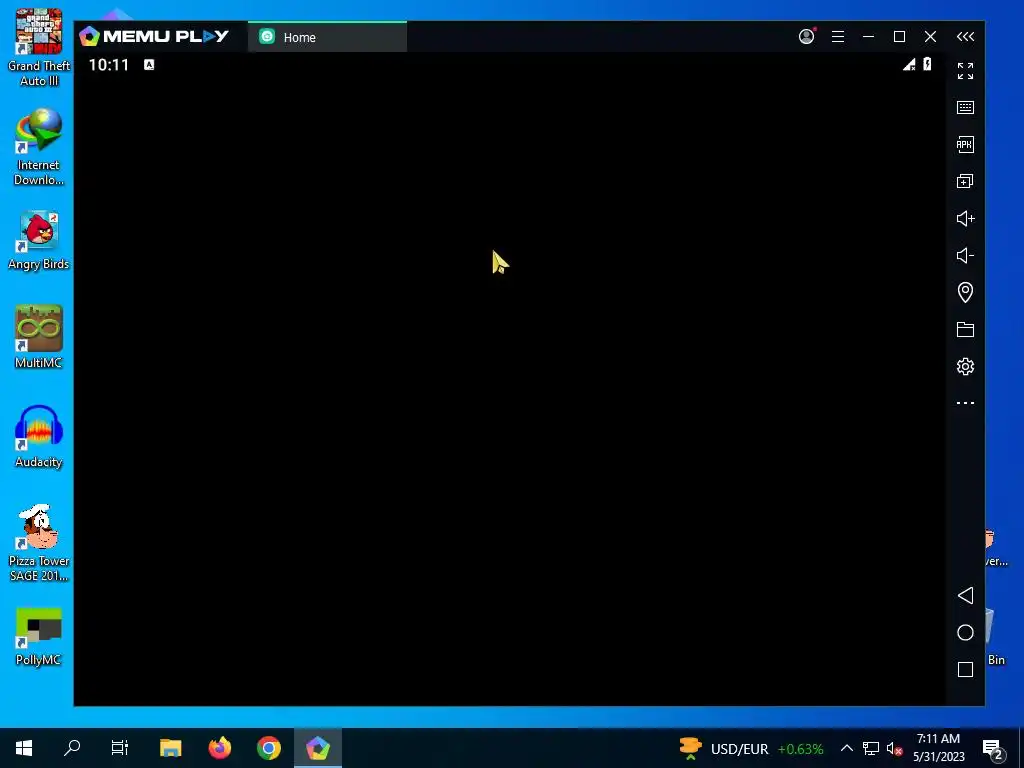Select the Pizza Tower SAGE desktop shortcut
The width and height of the screenshot is (1024, 768).
pos(39,543)
